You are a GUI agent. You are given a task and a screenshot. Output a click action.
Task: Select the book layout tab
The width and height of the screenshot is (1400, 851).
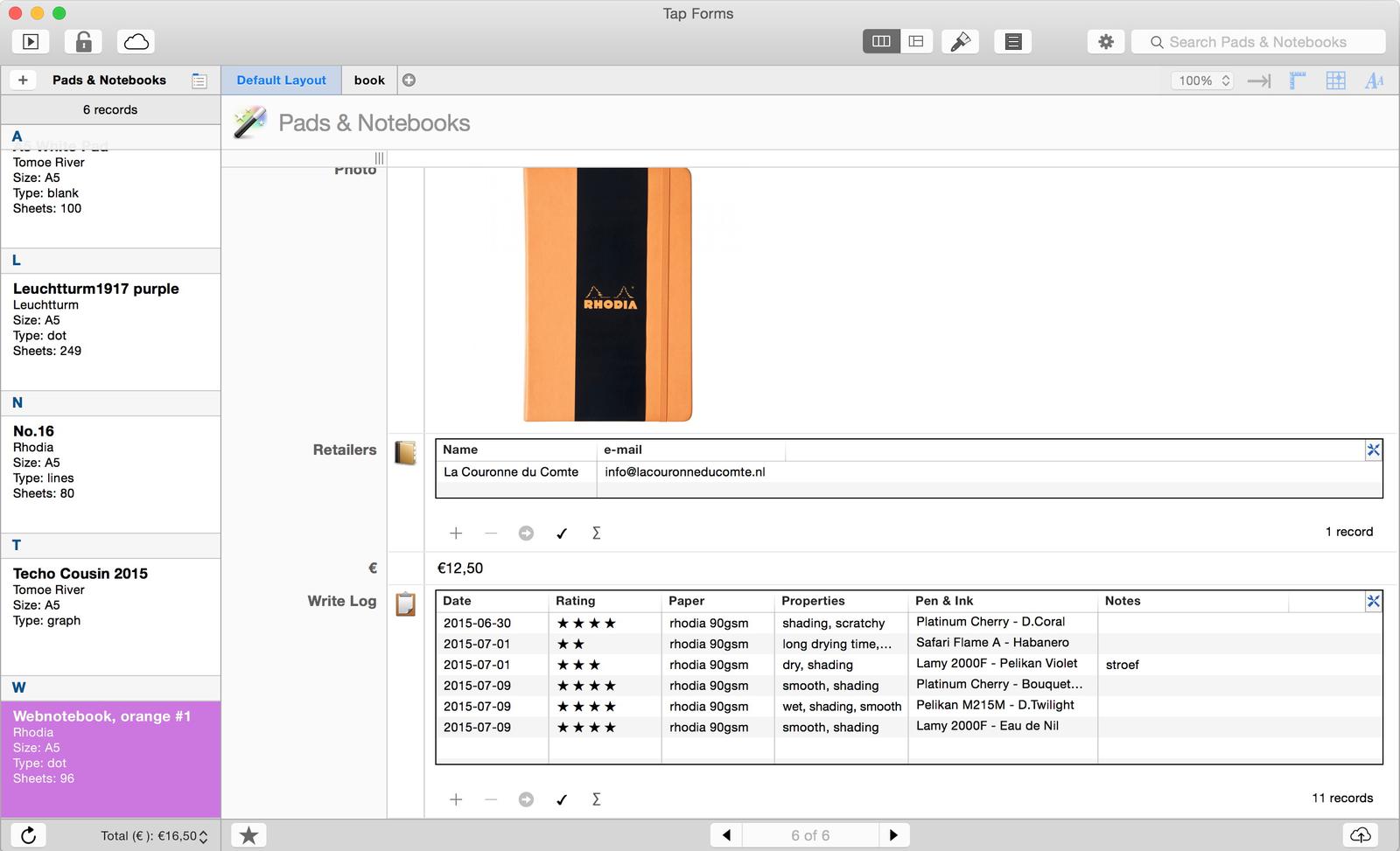[x=369, y=80]
